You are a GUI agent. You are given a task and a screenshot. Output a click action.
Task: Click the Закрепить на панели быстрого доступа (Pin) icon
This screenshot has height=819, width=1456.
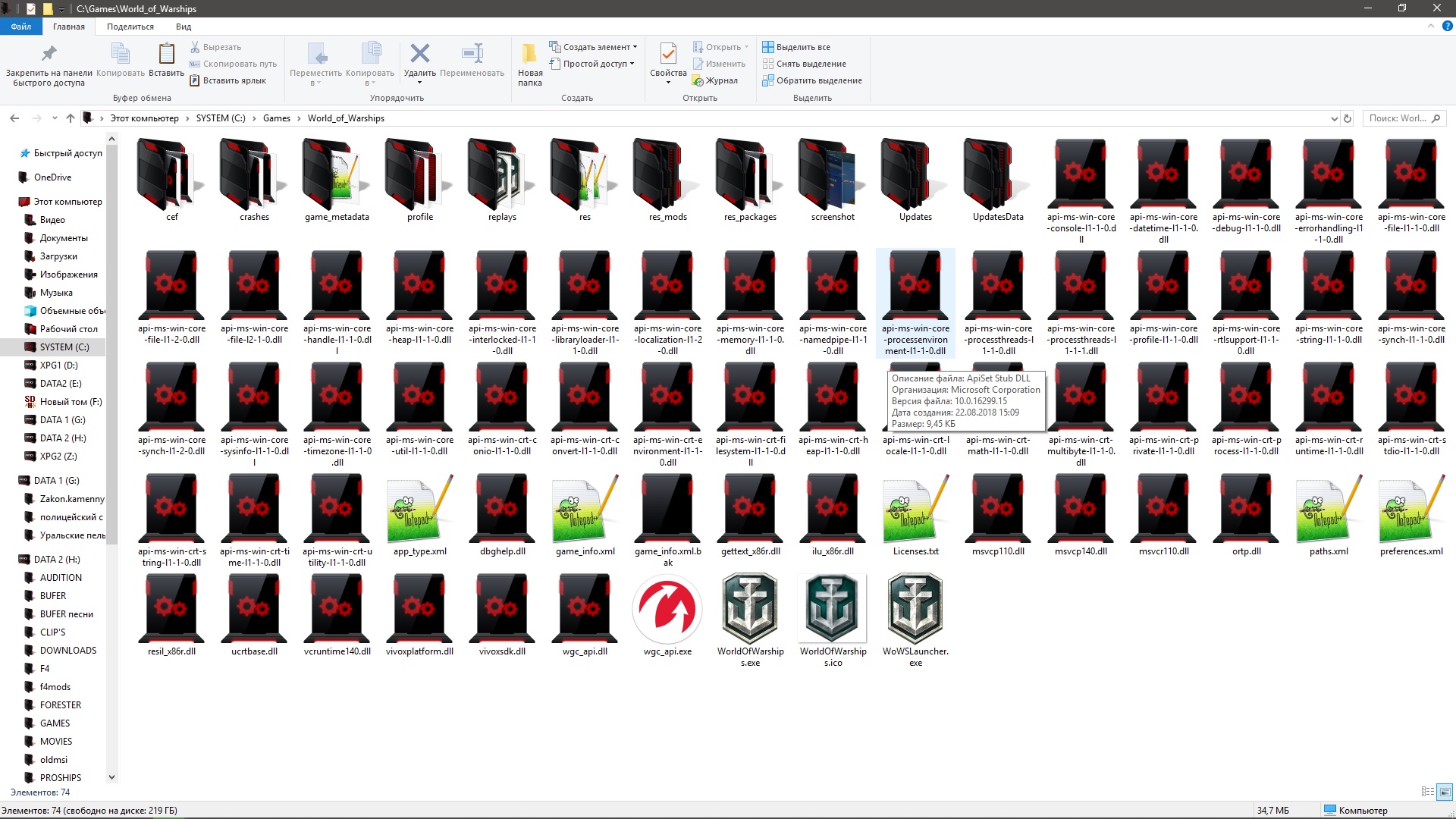49,54
